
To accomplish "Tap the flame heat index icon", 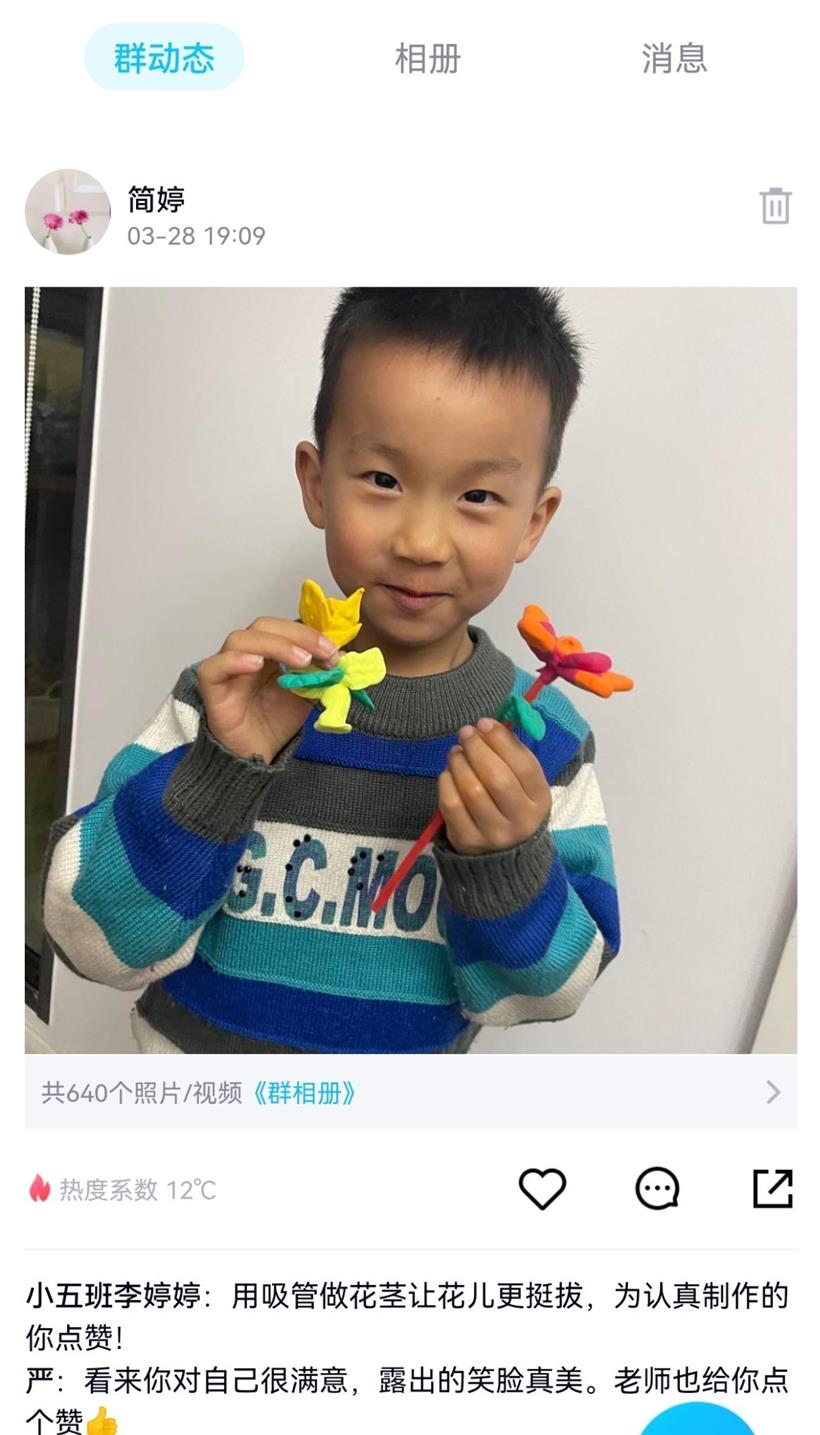I will tap(39, 1188).
